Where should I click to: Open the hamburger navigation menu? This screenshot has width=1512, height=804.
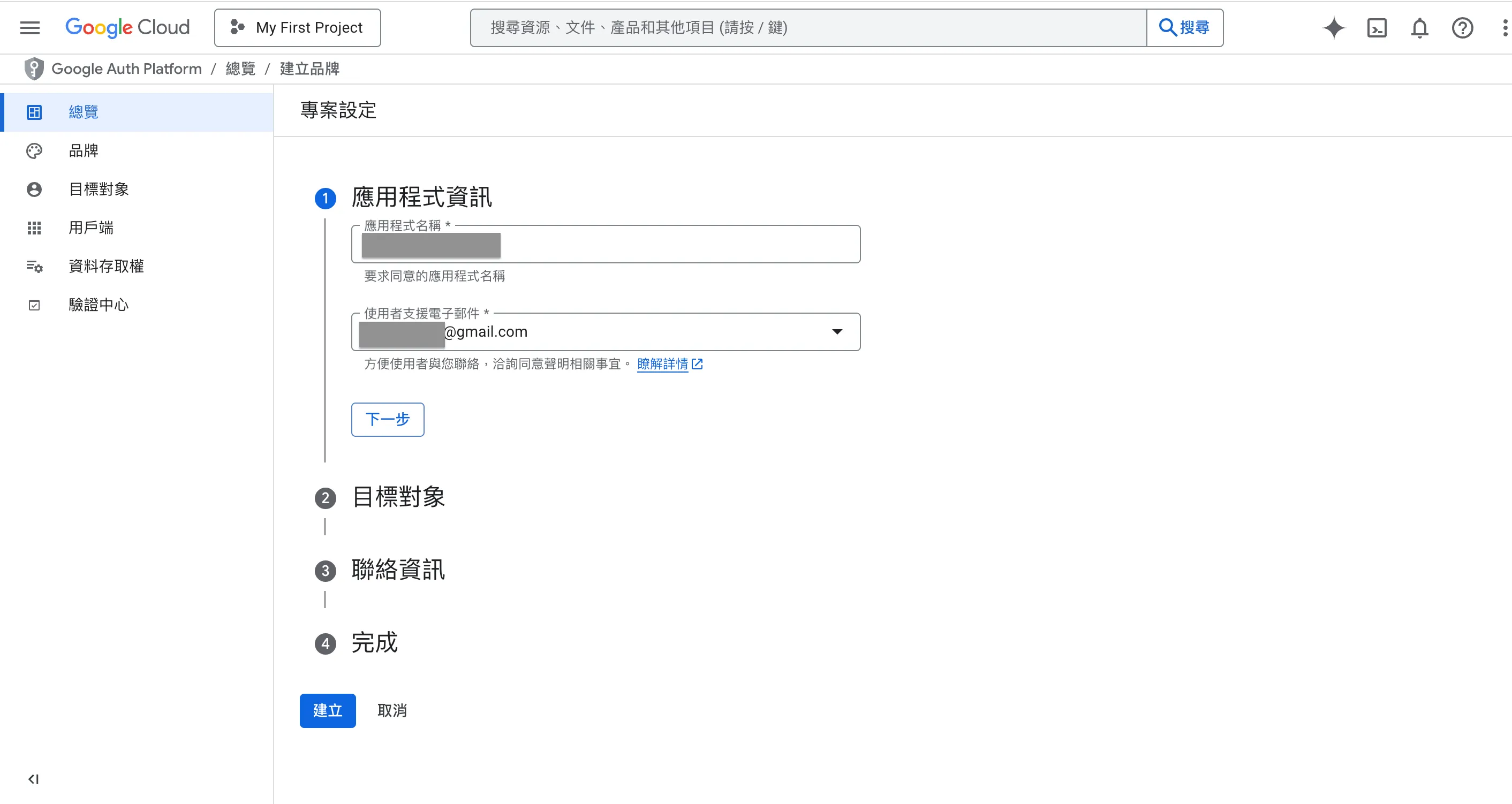point(30,28)
